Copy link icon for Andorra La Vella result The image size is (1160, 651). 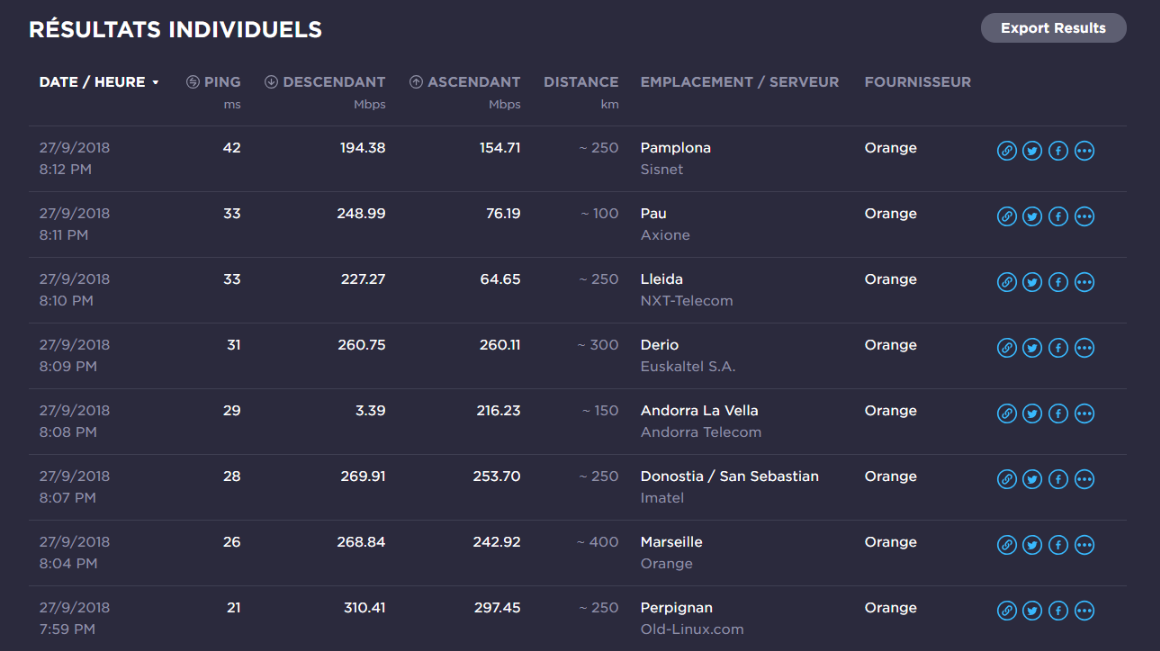(1007, 414)
